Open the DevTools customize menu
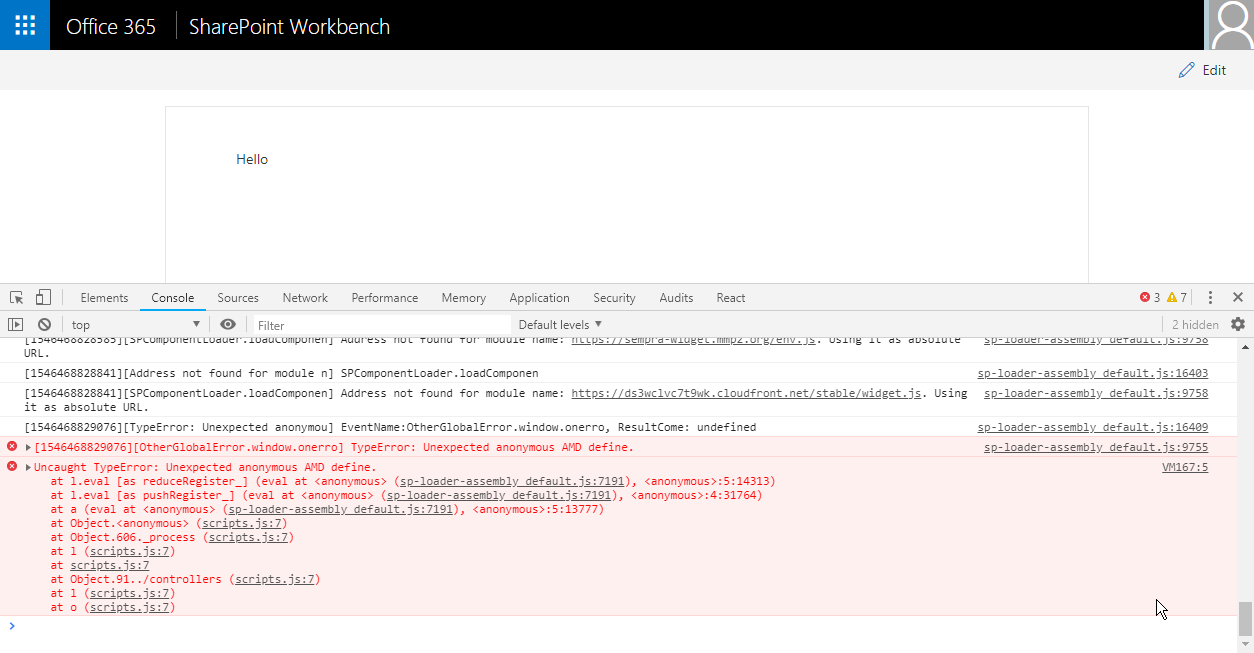Screen dimensions: 1254x653 pos(1210,297)
